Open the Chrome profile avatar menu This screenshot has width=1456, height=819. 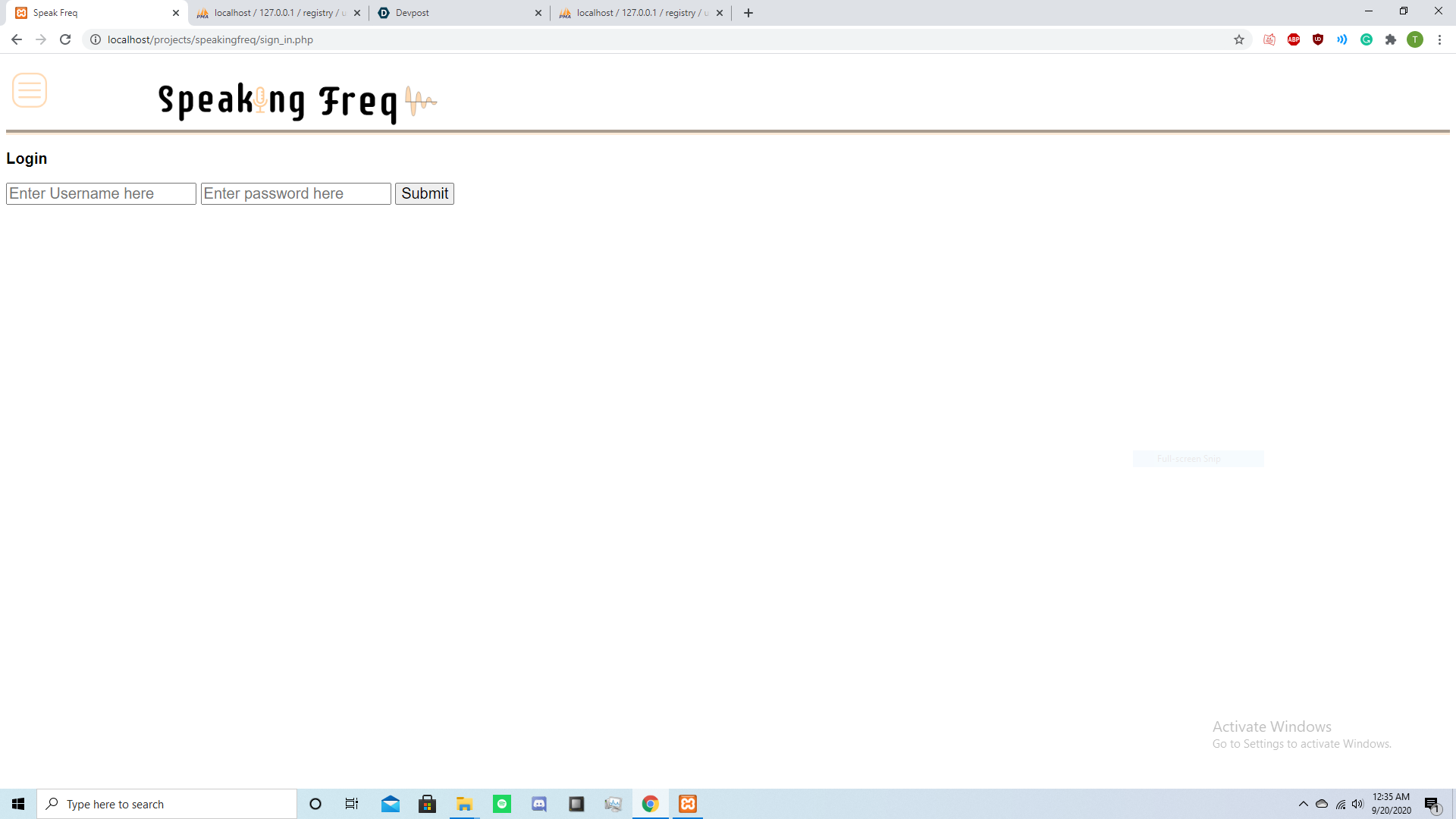pyautogui.click(x=1415, y=39)
